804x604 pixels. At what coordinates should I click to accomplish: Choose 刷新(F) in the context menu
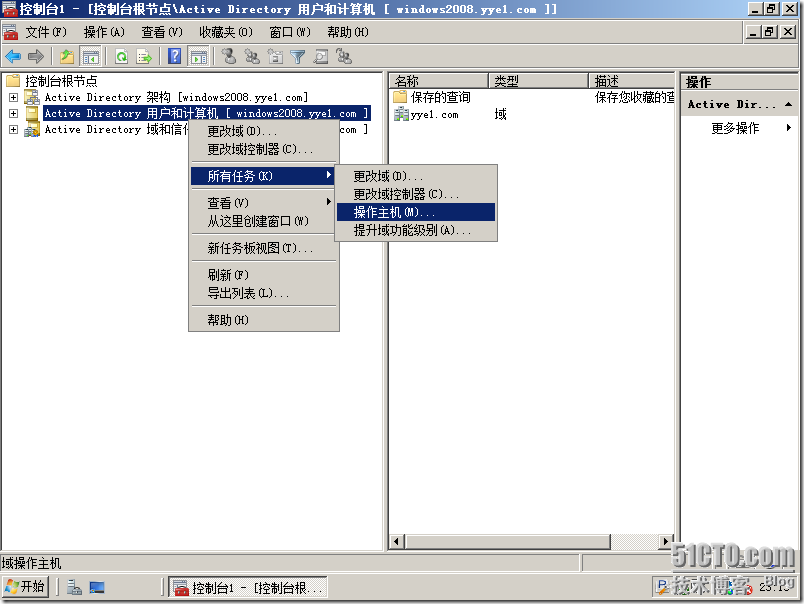coord(264,275)
